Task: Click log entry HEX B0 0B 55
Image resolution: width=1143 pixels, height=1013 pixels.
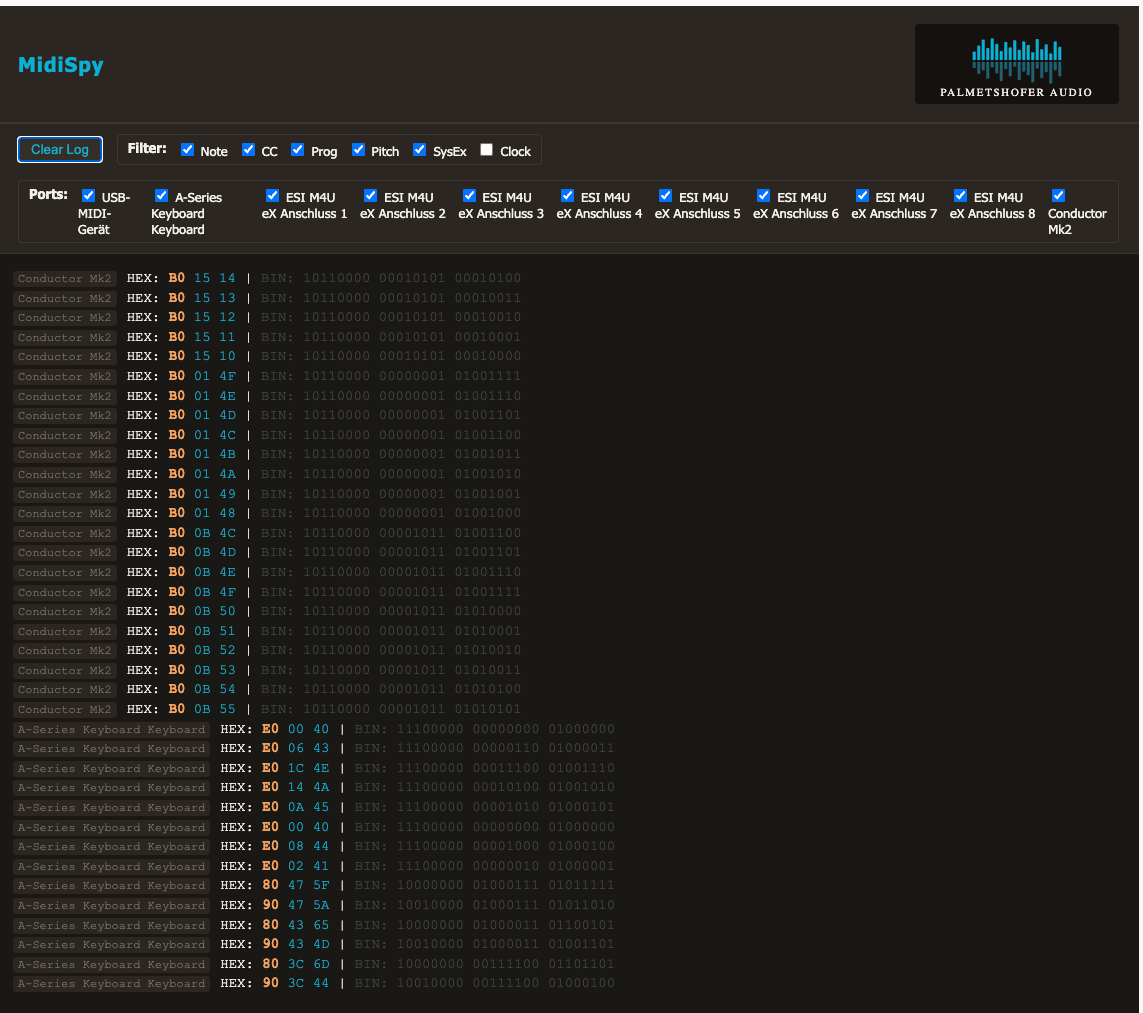Action: pos(268,708)
